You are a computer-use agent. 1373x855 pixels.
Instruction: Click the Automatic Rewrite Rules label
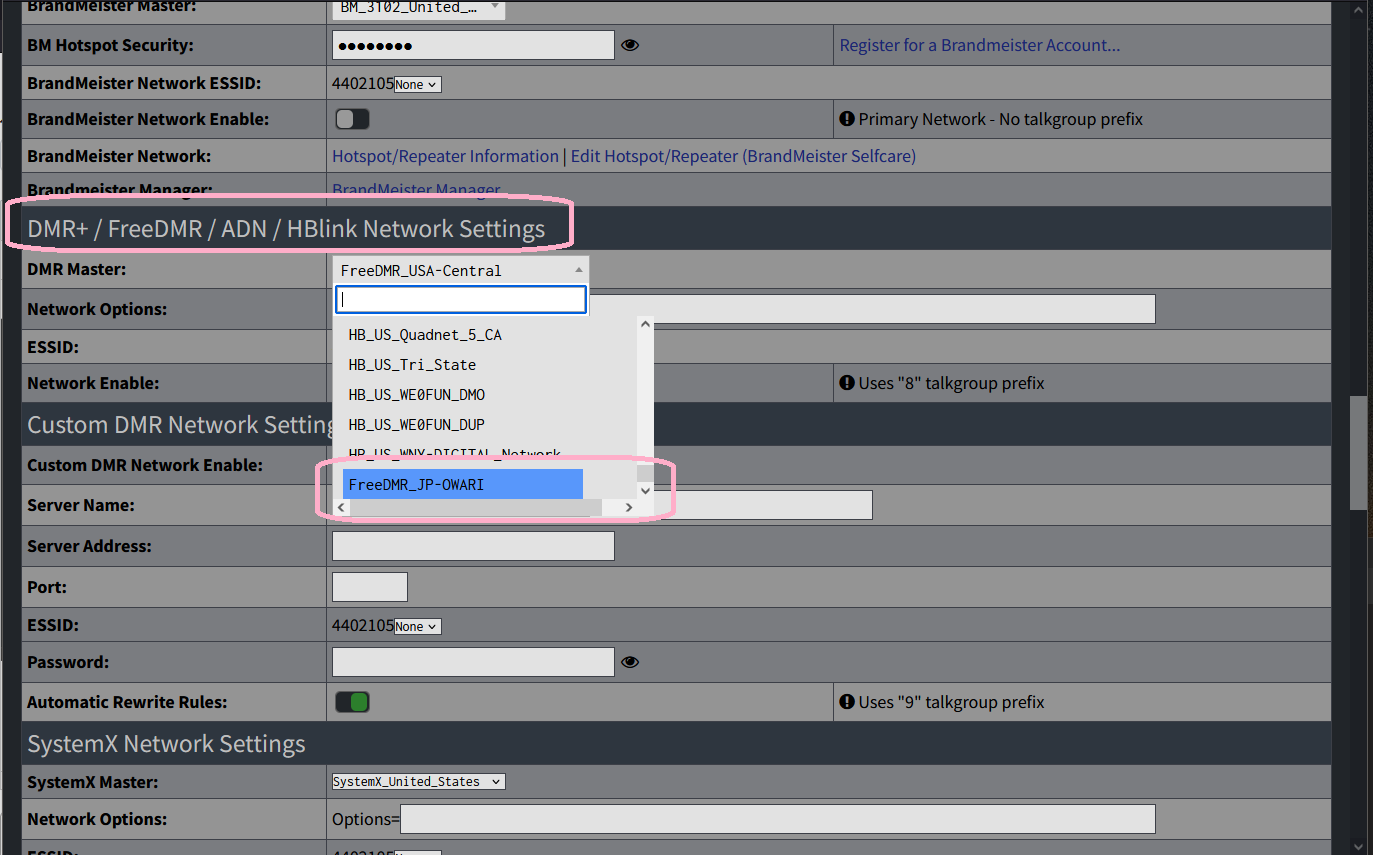point(127,702)
